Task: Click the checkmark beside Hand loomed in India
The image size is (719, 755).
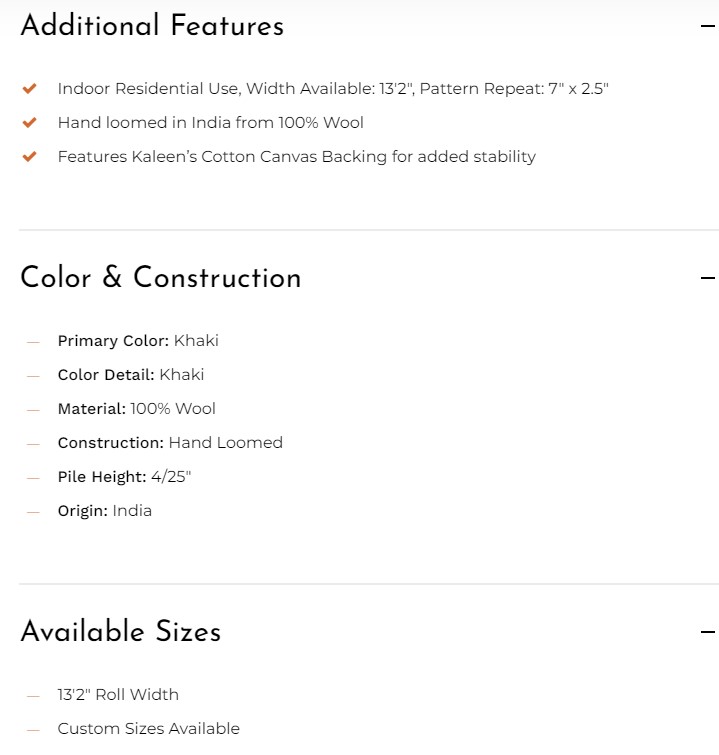Action: pyautogui.click(x=30, y=123)
